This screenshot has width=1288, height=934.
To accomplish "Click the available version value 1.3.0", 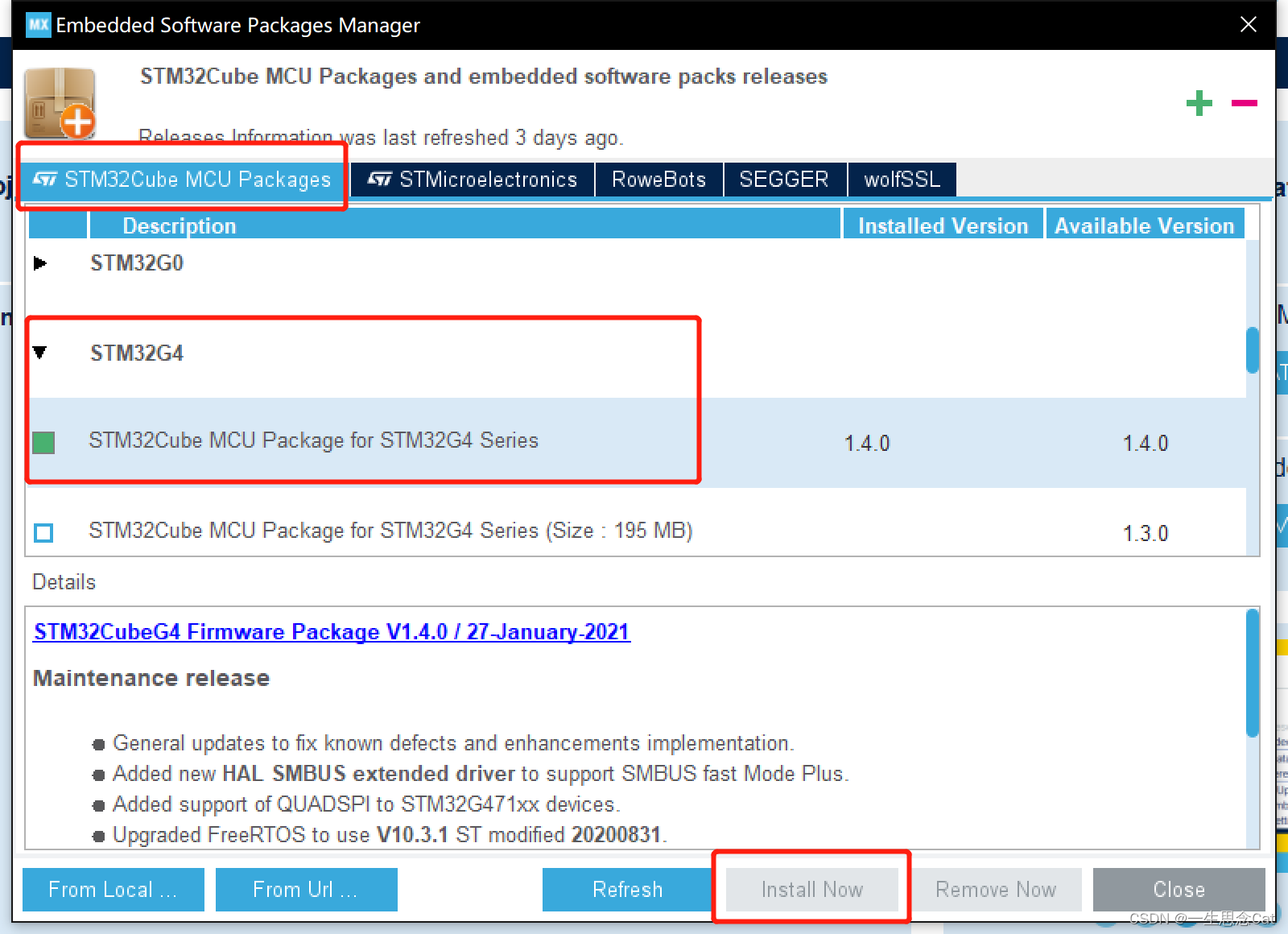I will tap(1146, 534).
